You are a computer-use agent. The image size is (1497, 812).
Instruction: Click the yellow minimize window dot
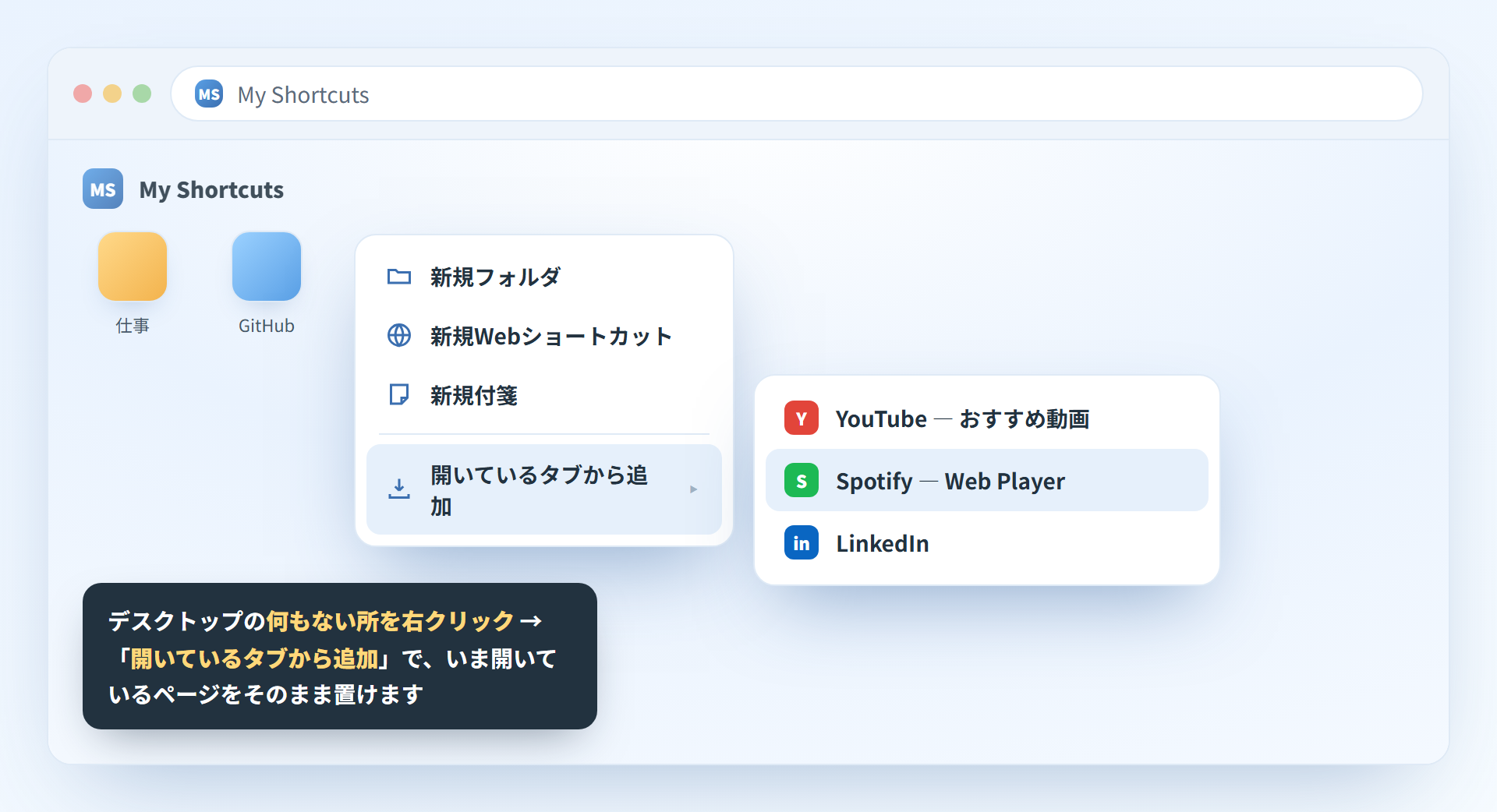[x=112, y=94]
